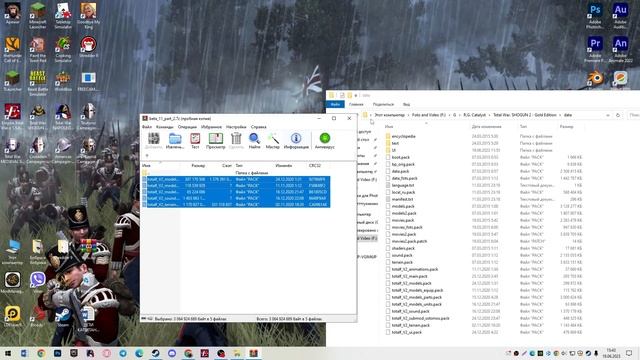Select language.txt in the Explorer file list
640x360 pixels.
(x=402, y=185)
